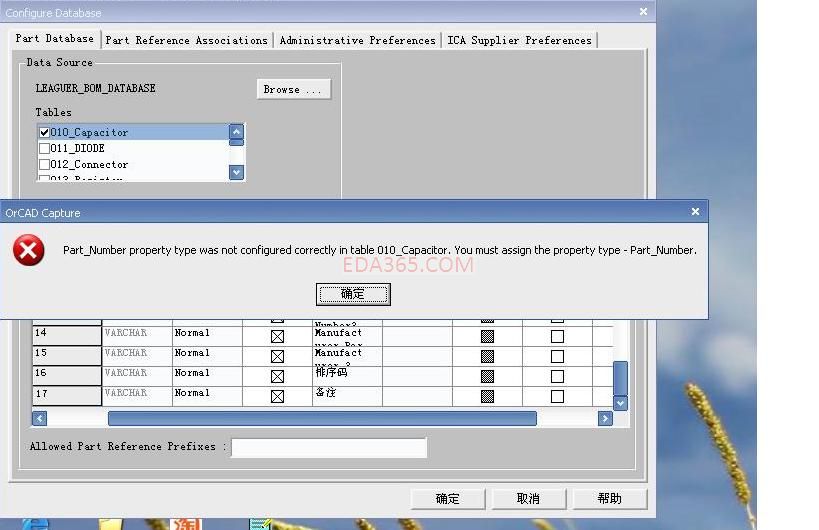819x530 pixels.
Task: Check the empty box in row 17
Action: point(557,396)
